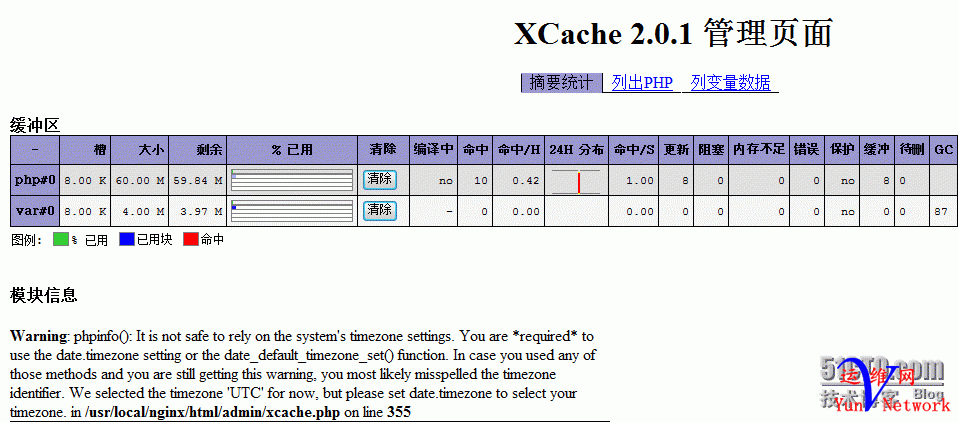Click the 阻塞 column header
The height and width of the screenshot is (422, 958).
click(x=711, y=150)
